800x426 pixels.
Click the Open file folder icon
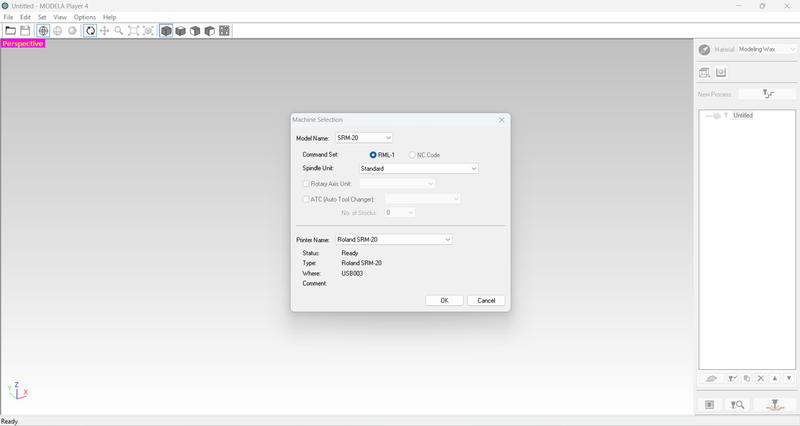click(10, 31)
